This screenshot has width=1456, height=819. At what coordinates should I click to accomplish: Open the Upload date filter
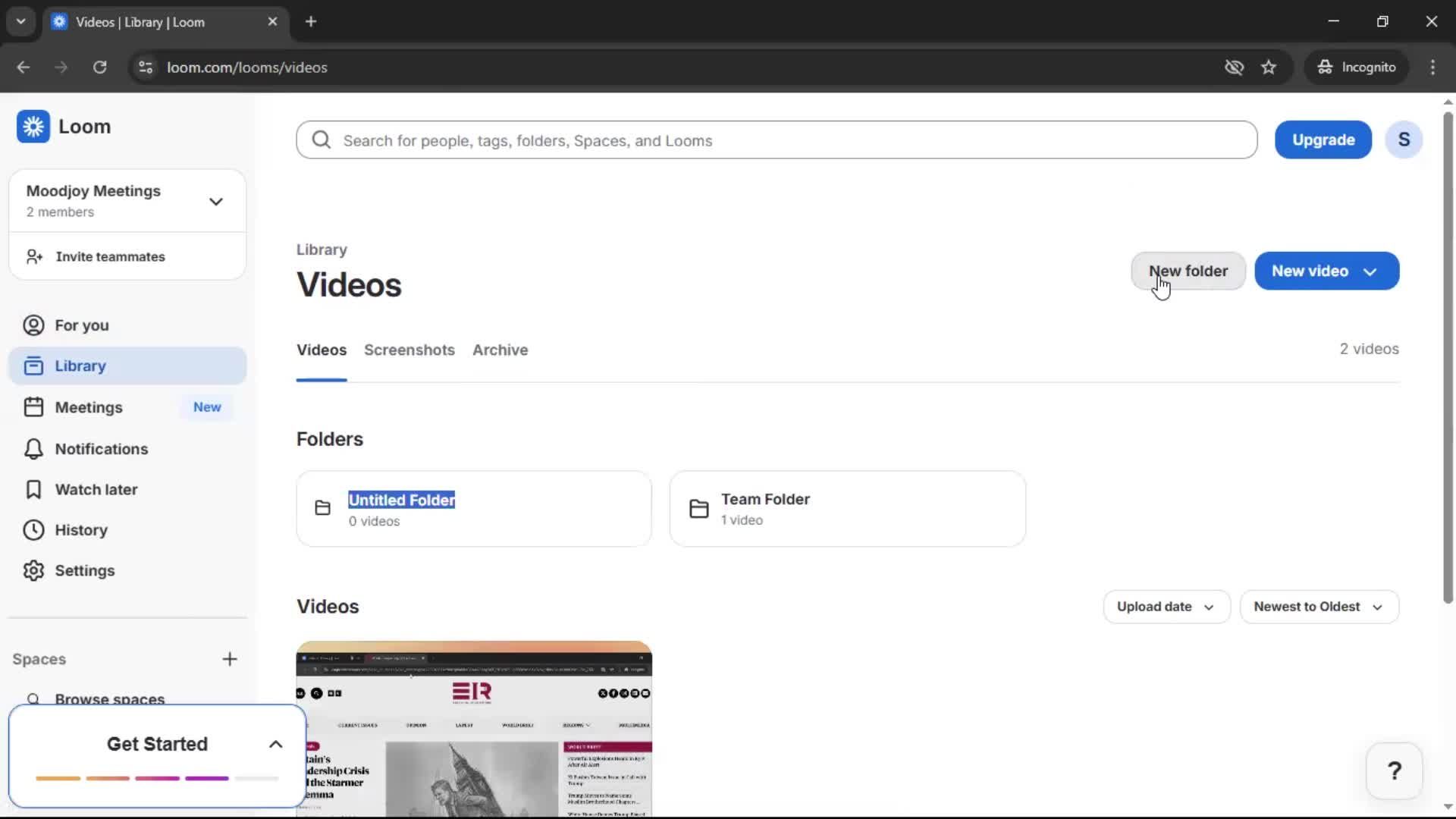pyautogui.click(x=1166, y=607)
